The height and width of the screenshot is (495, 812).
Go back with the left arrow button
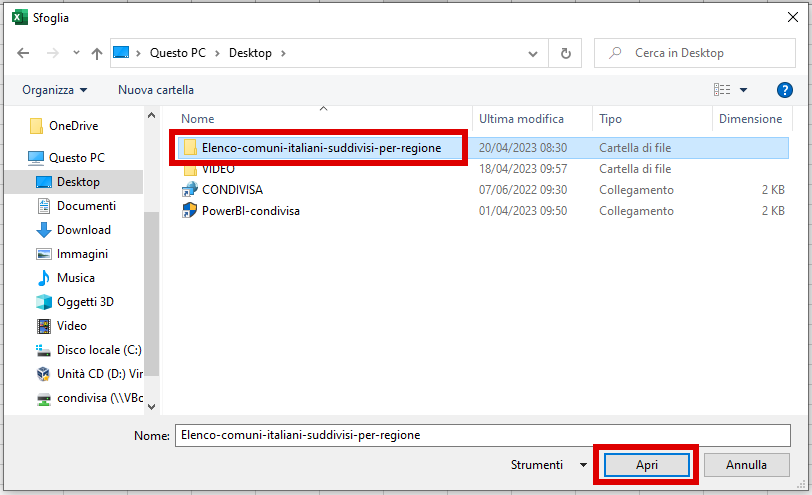pyautogui.click(x=23, y=53)
